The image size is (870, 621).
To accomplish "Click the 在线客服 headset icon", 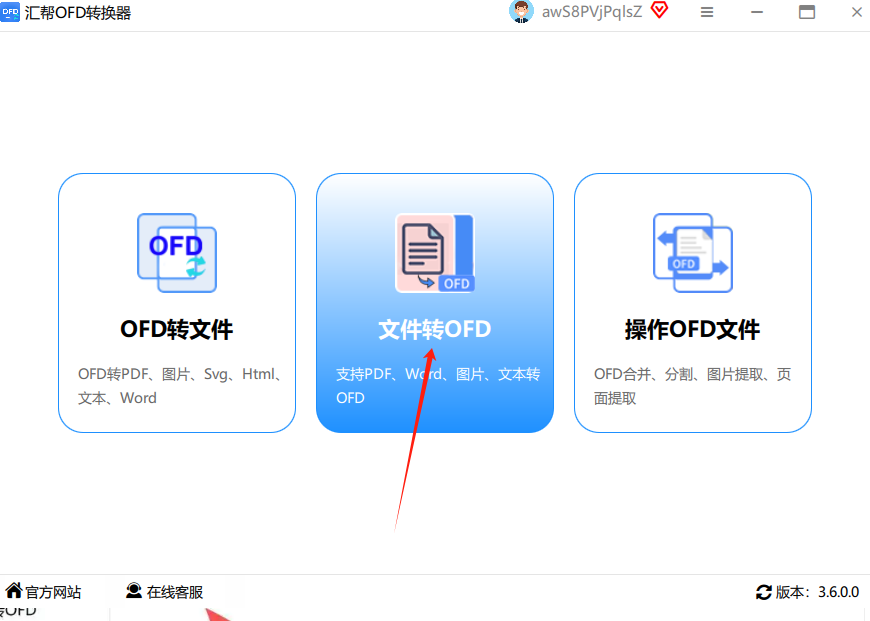I will click(x=134, y=590).
